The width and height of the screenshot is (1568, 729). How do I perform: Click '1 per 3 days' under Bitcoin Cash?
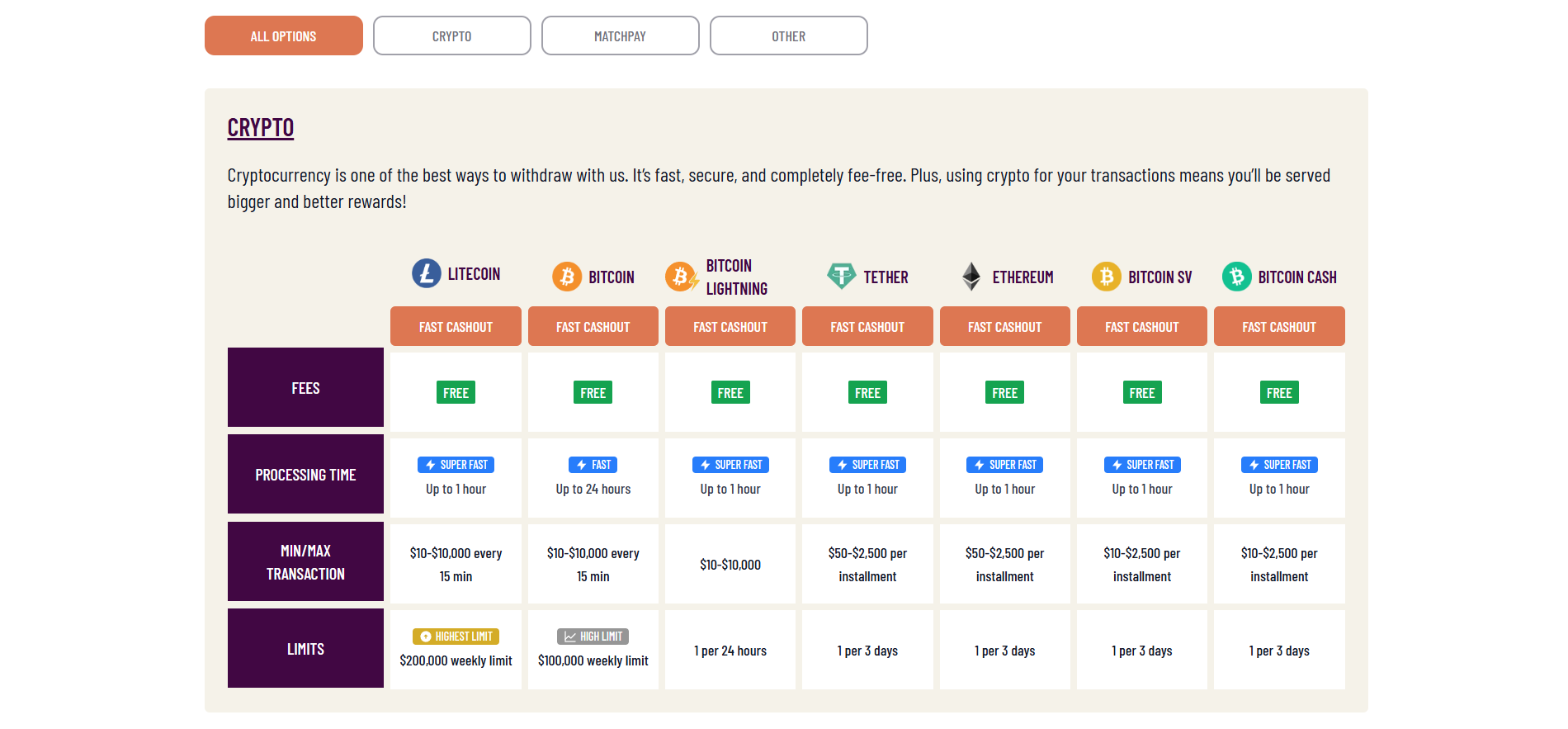[x=1279, y=651]
